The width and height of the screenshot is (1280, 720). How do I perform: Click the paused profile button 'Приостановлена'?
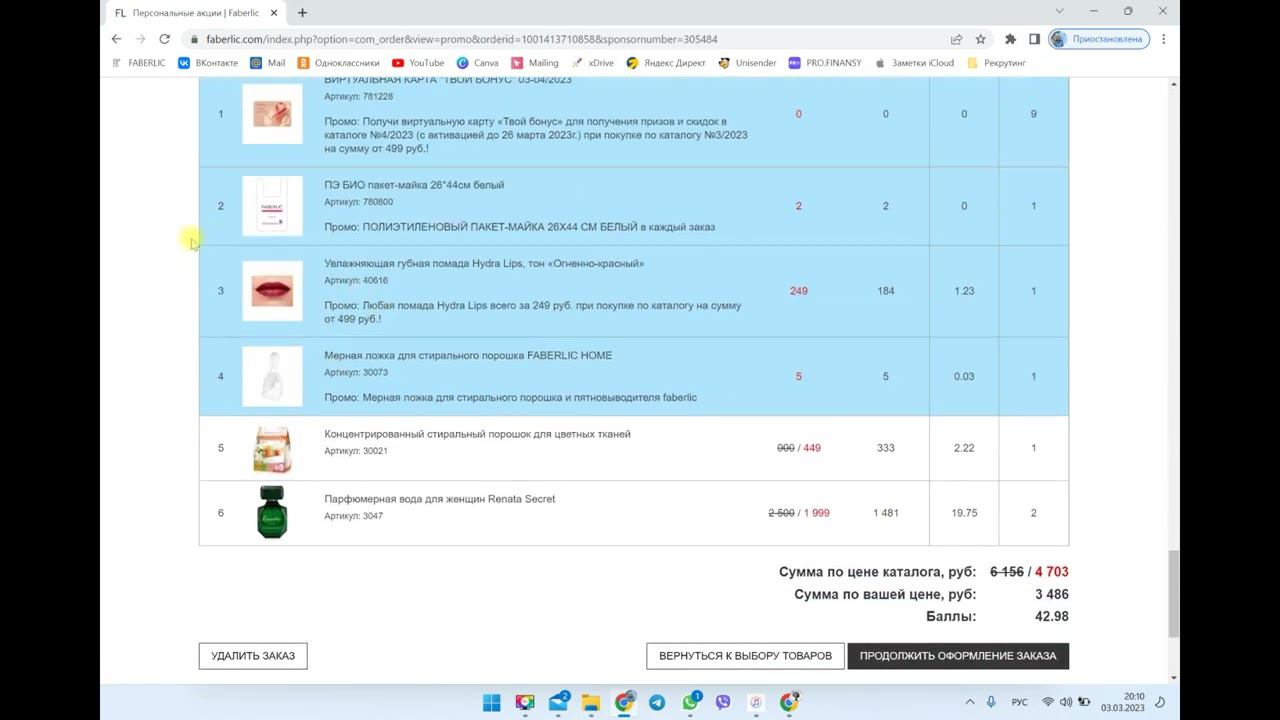click(1099, 39)
